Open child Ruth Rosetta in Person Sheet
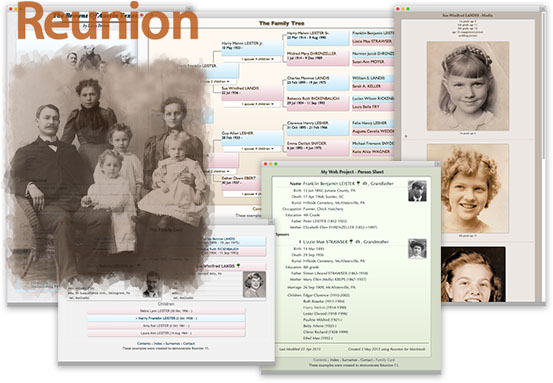Screen dimensions: 553x383 (x=324, y=302)
